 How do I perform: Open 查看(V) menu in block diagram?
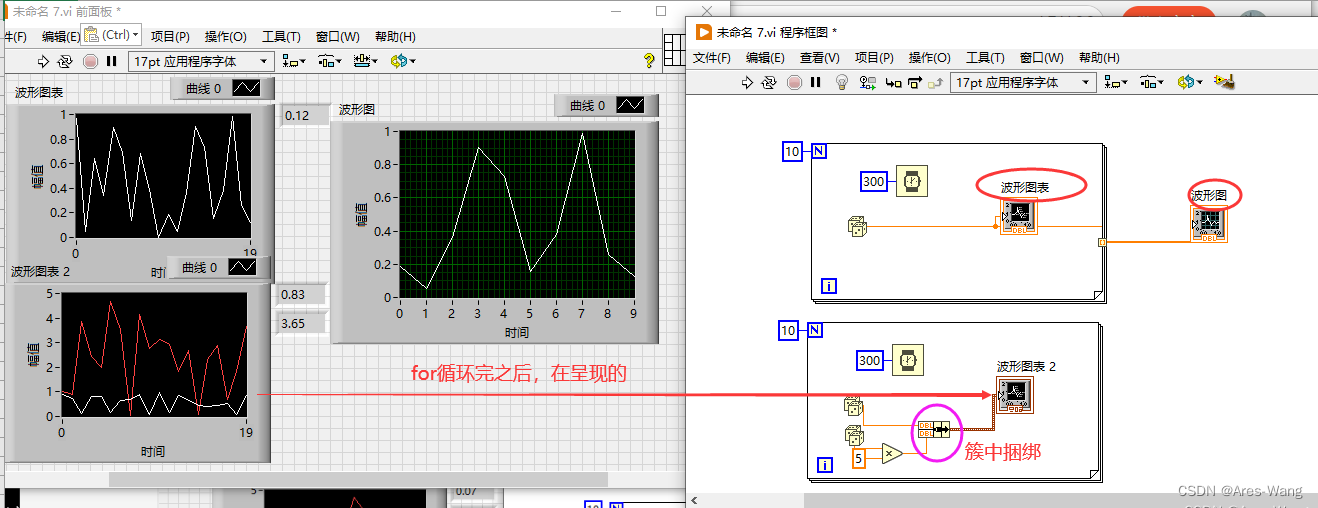[x=820, y=58]
